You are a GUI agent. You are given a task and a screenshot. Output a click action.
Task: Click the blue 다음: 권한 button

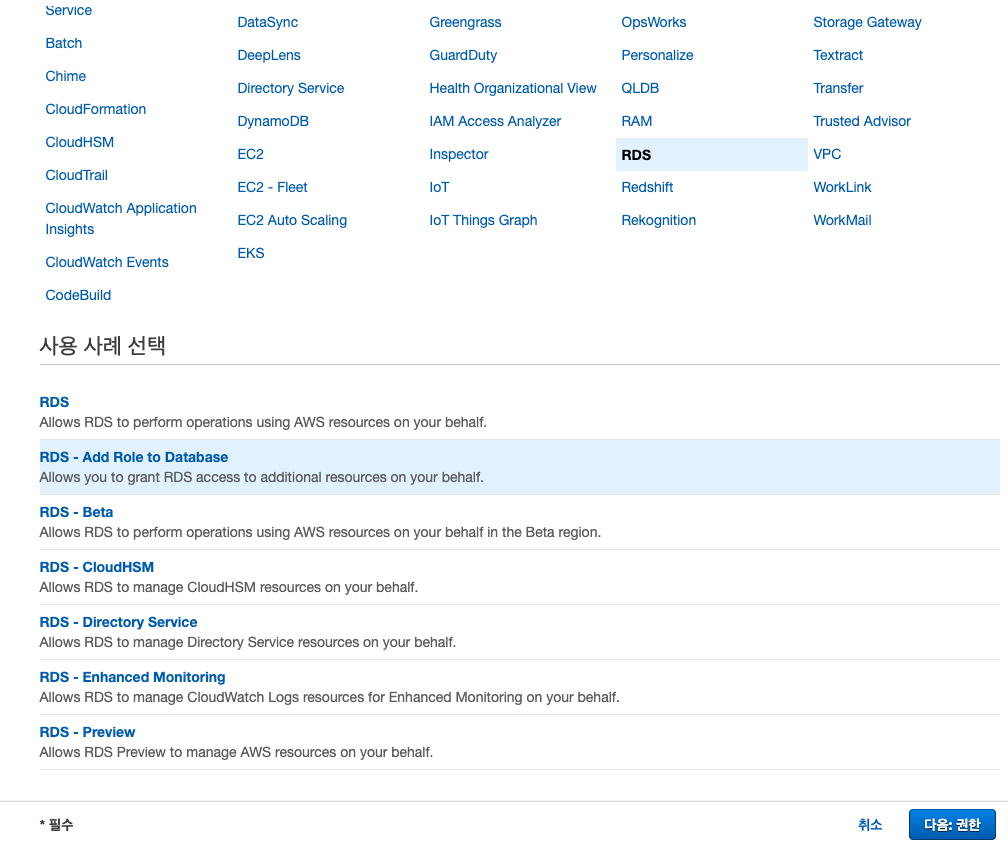(x=951, y=825)
